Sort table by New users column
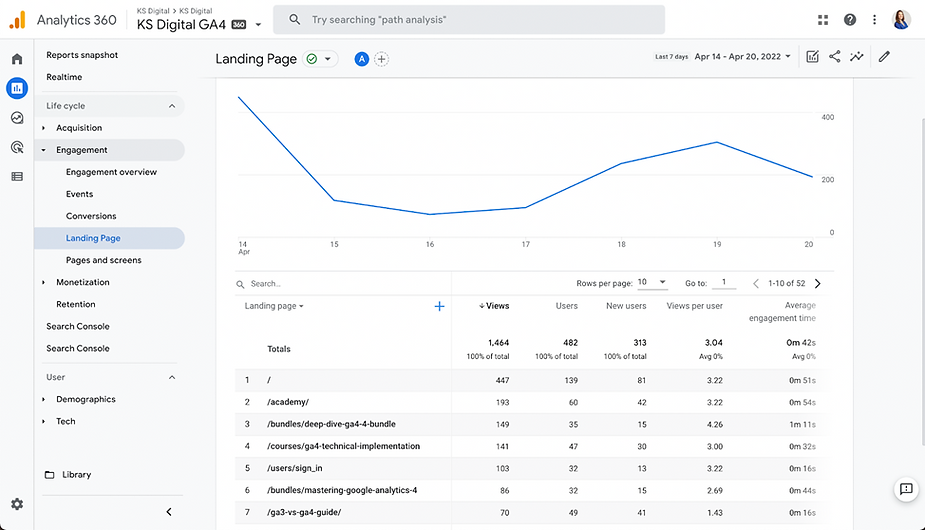 coord(626,306)
